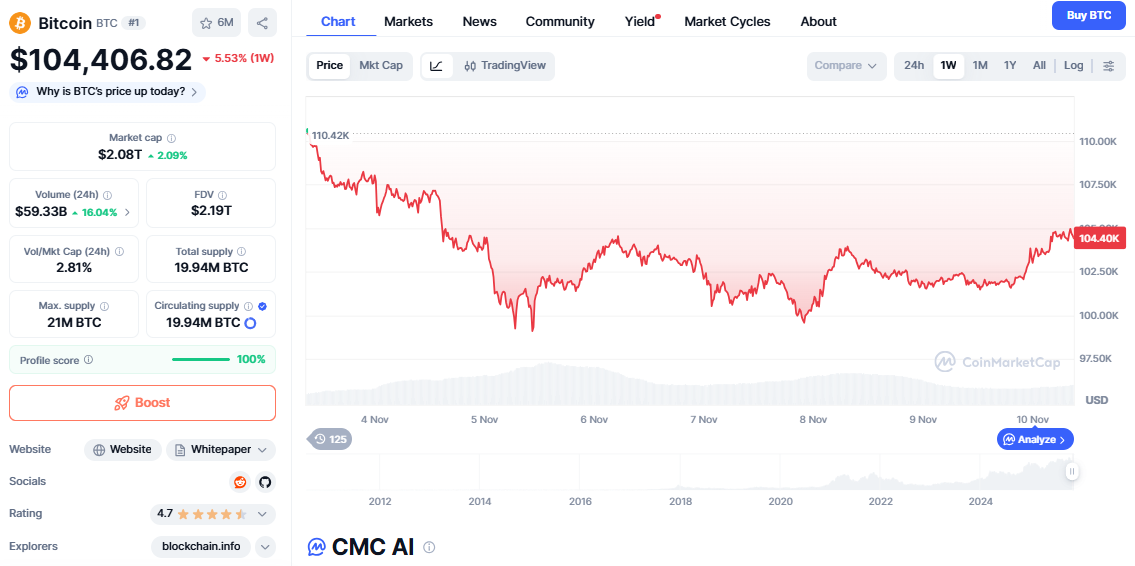Open the Reddit social icon
Viewport: 1135px width, 566px height.
(240, 482)
